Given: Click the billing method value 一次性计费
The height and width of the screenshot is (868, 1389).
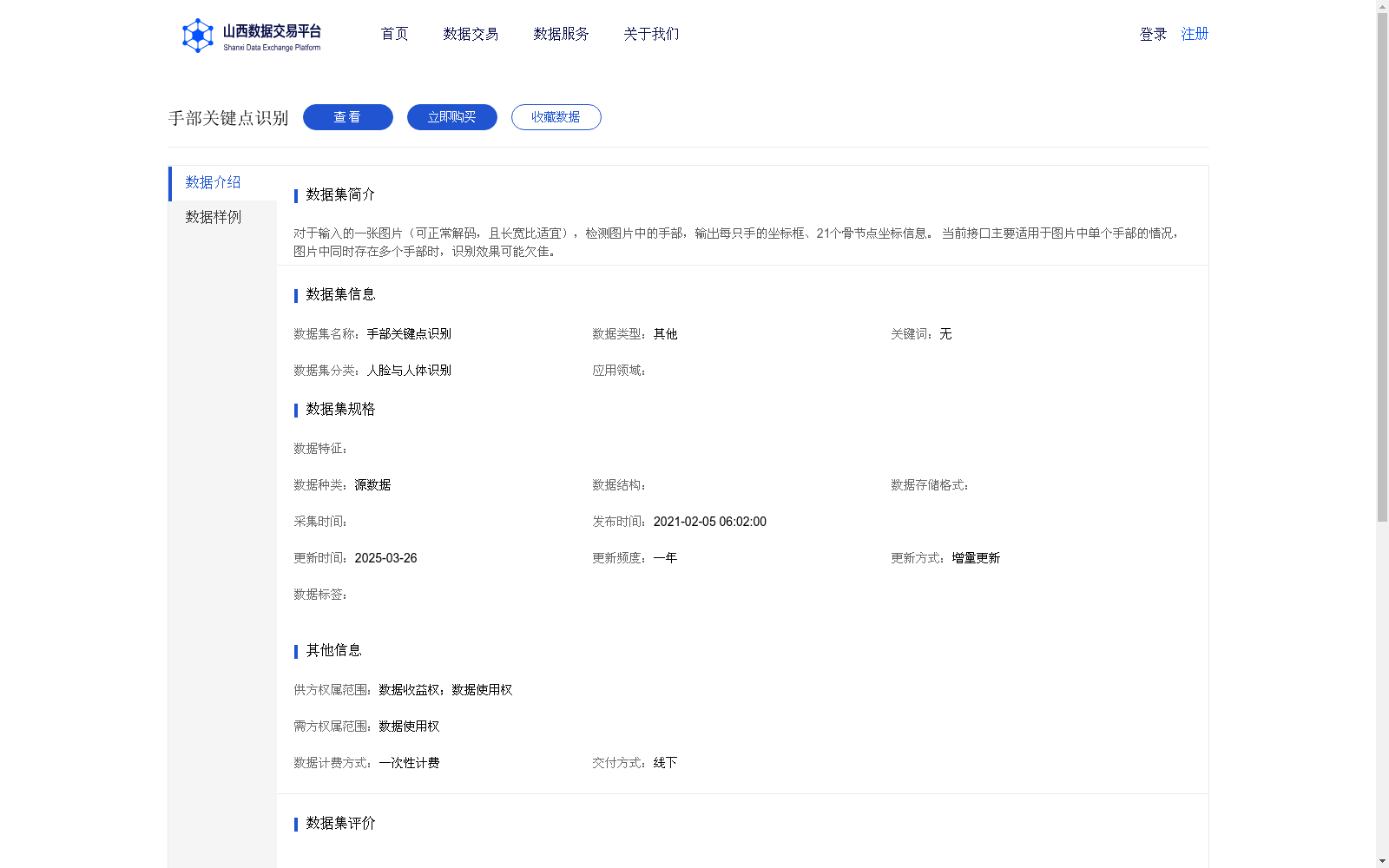Looking at the screenshot, I should 409,763.
